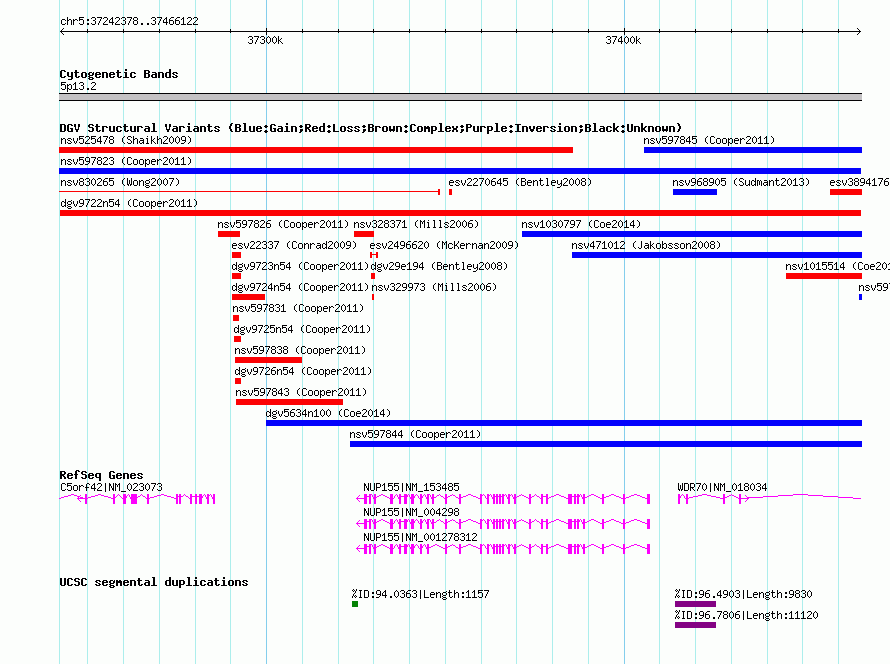Open the UCSC segmental duplications track title
Screen dimensions: 890x664
tap(154, 582)
